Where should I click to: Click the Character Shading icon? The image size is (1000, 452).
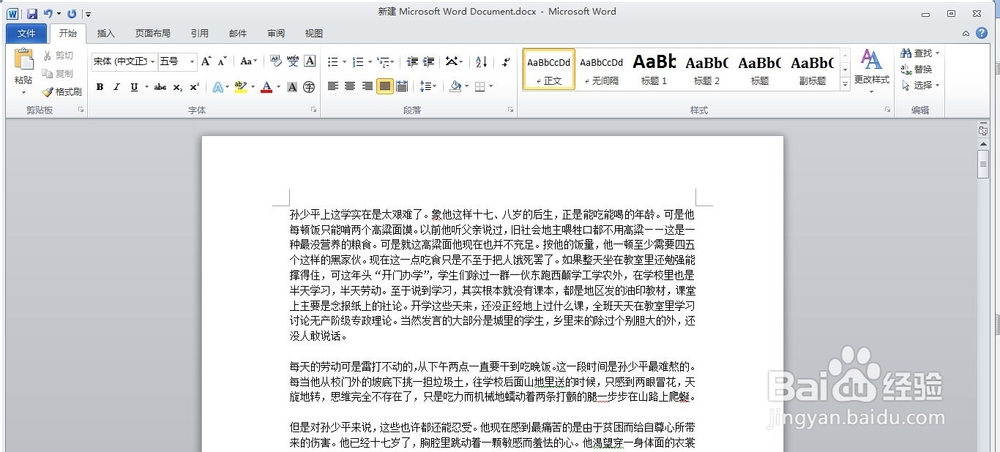[292, 87]
